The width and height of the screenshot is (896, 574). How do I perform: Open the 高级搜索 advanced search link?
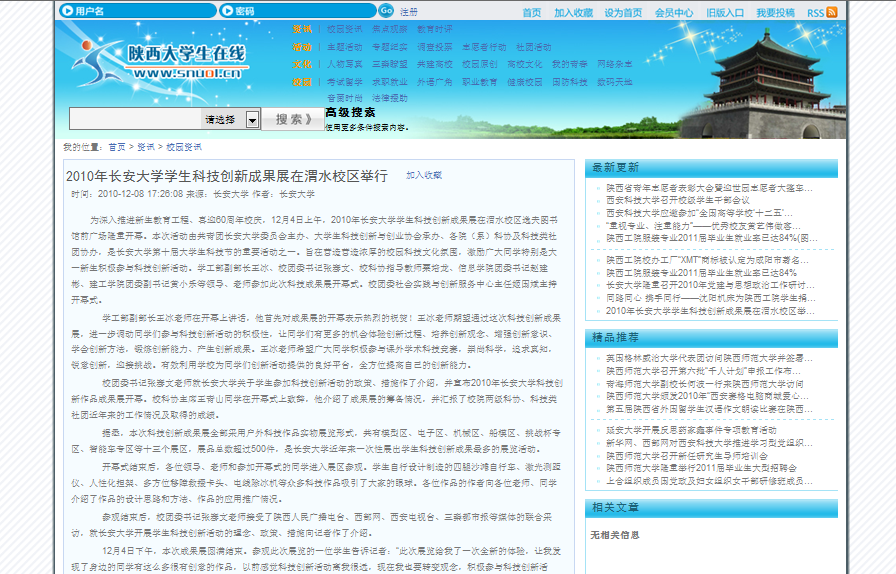(x=350, y=112)
